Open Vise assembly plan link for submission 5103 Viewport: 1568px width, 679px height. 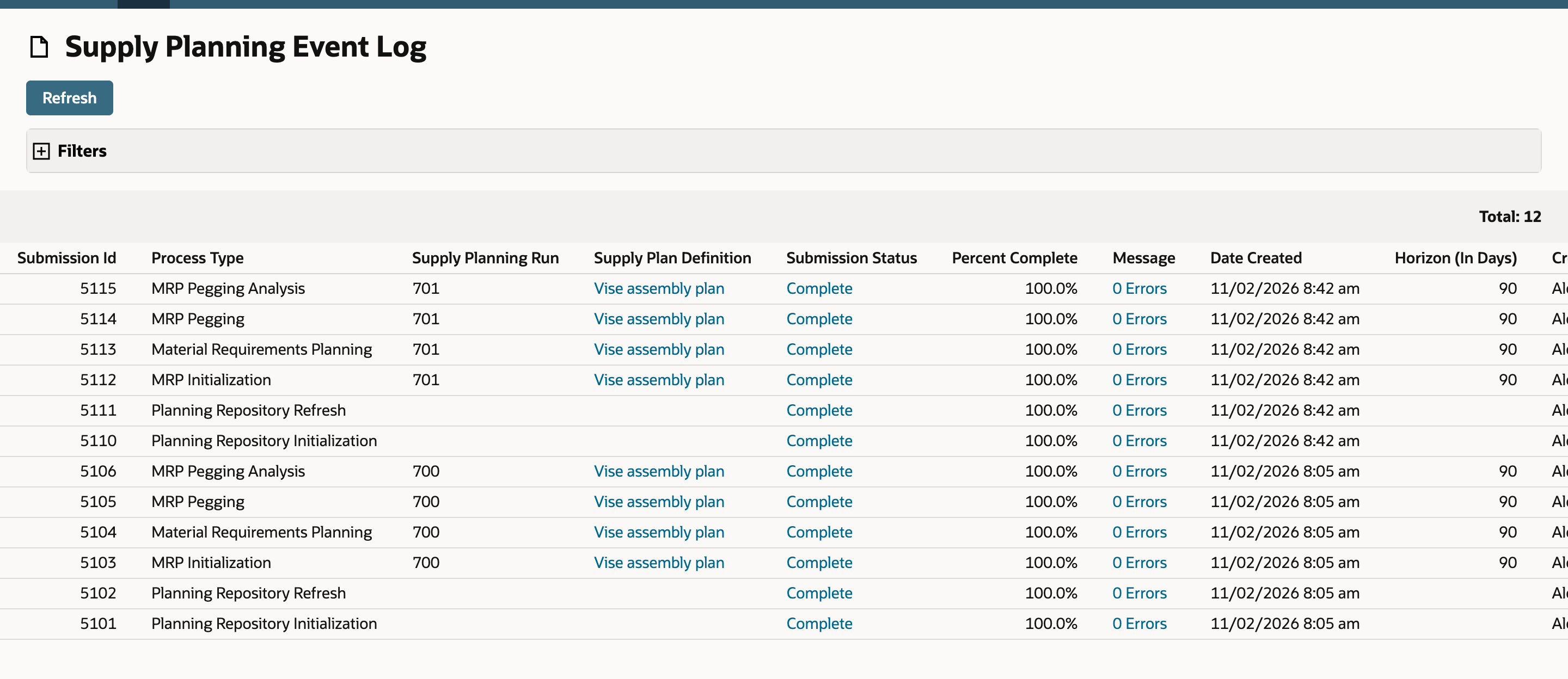pos(659,562)
